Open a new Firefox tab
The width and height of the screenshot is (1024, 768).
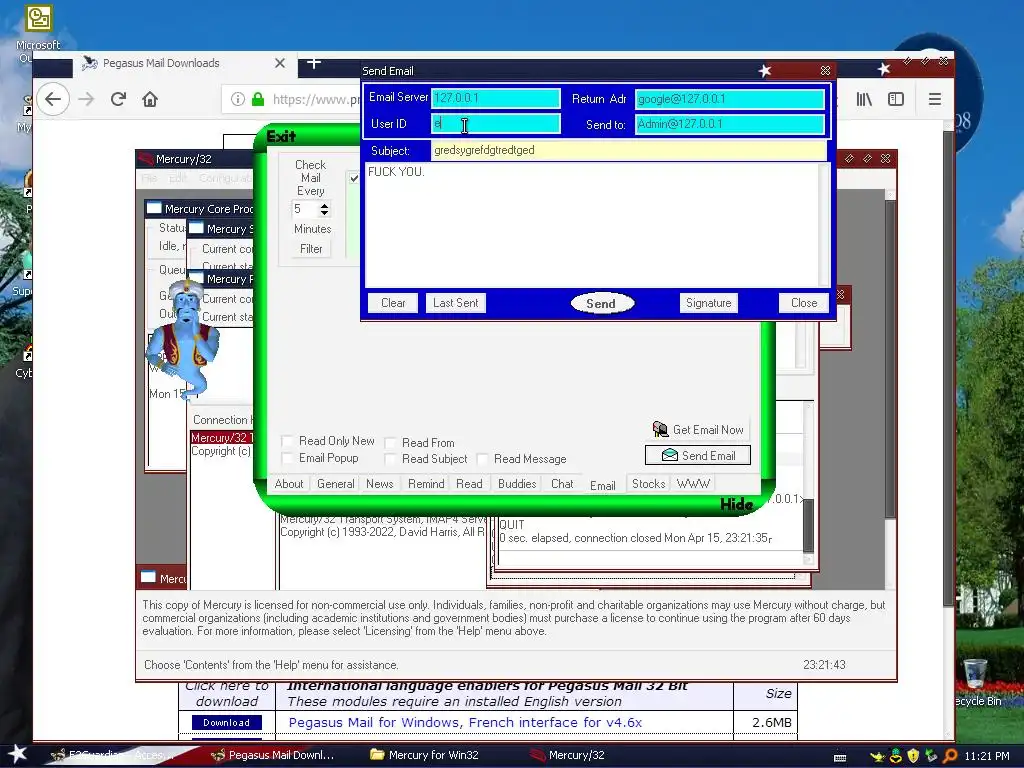click(313, 63)
